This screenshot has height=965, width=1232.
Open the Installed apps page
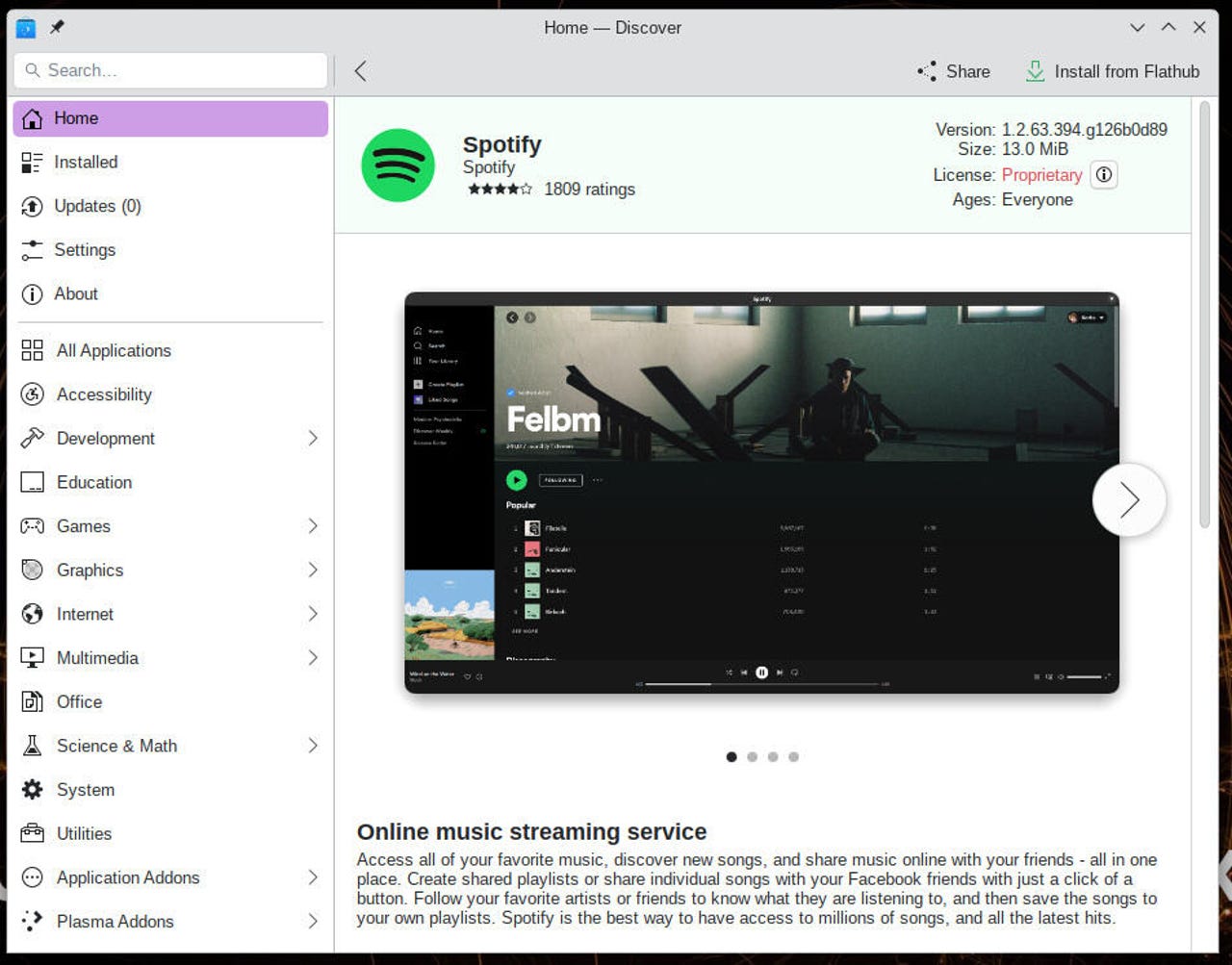86,163
